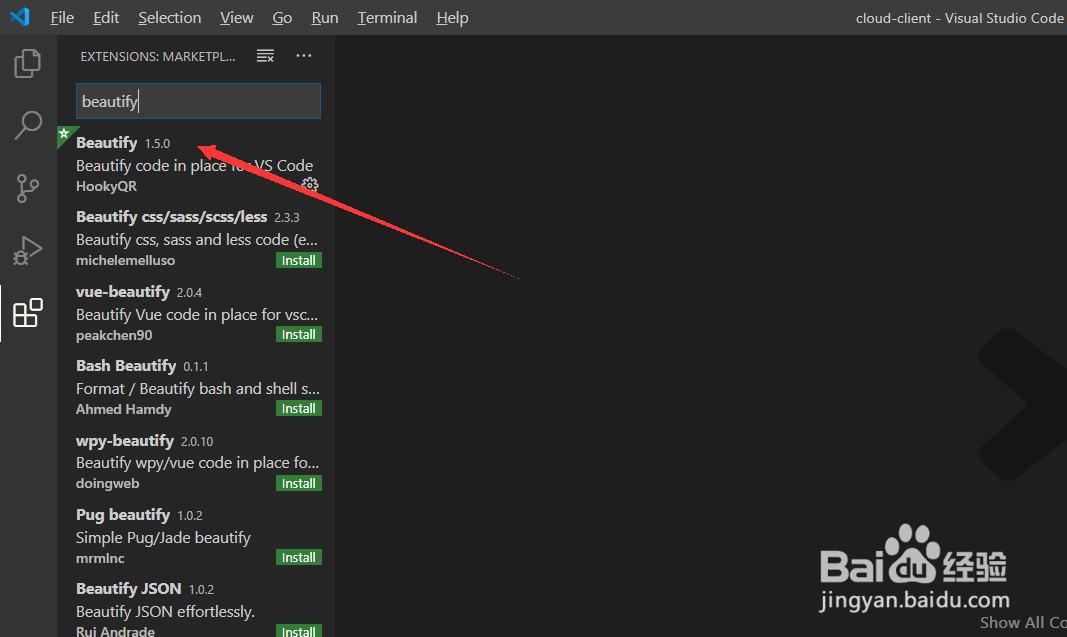Open the File menu
This screenshot has height=637, width=1067.
click(62, 18)
